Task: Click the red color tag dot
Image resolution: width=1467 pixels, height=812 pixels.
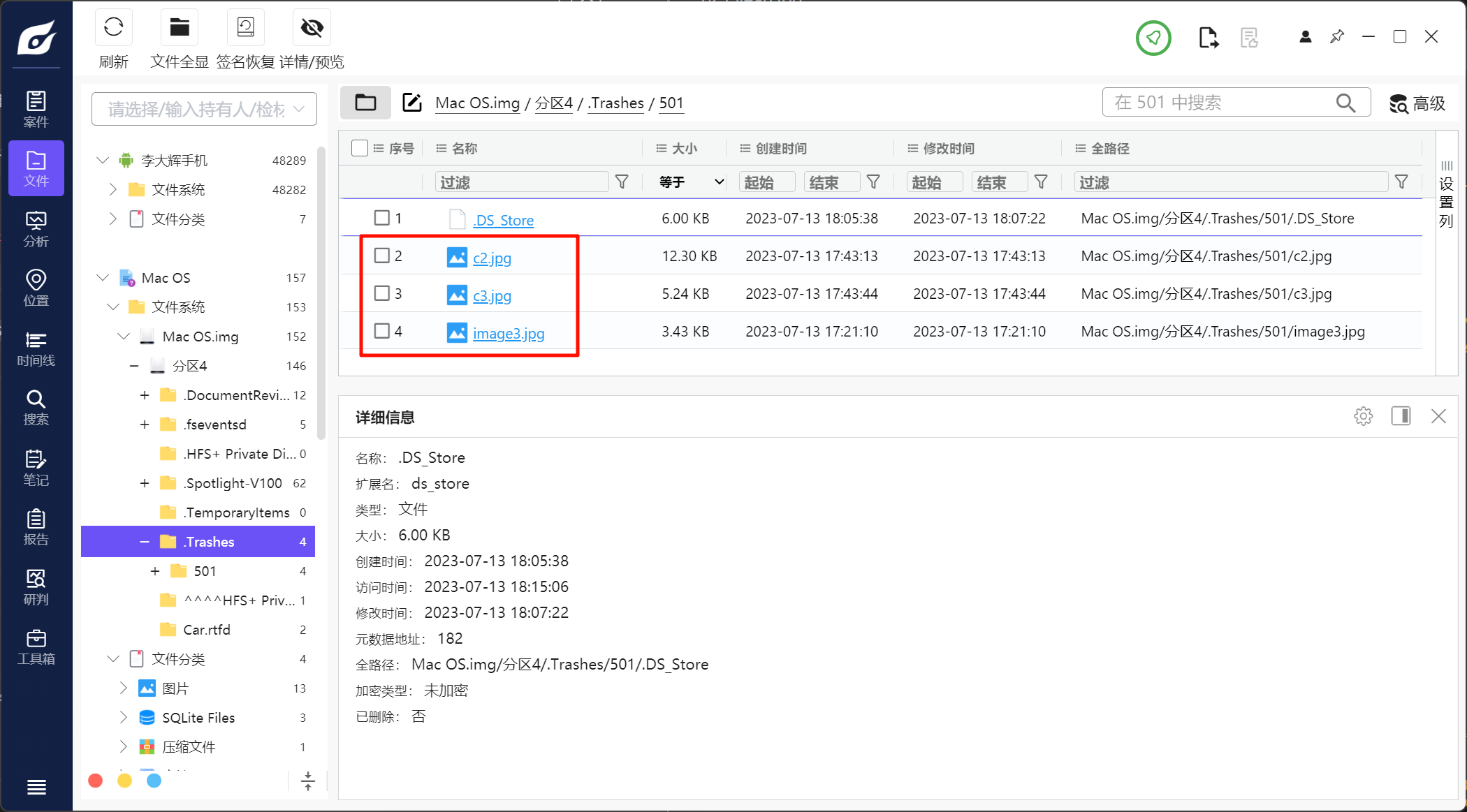Action: [96, 780]
